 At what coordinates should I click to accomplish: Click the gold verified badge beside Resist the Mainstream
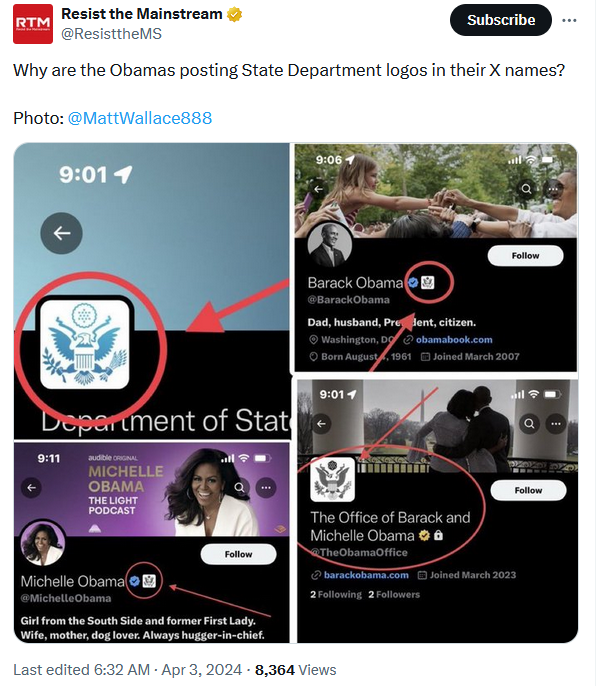tap(235, 14)
